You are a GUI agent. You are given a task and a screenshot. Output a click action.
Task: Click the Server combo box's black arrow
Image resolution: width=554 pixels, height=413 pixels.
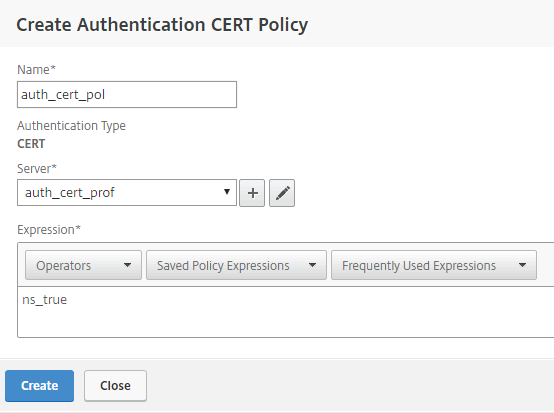pos(227,192)
